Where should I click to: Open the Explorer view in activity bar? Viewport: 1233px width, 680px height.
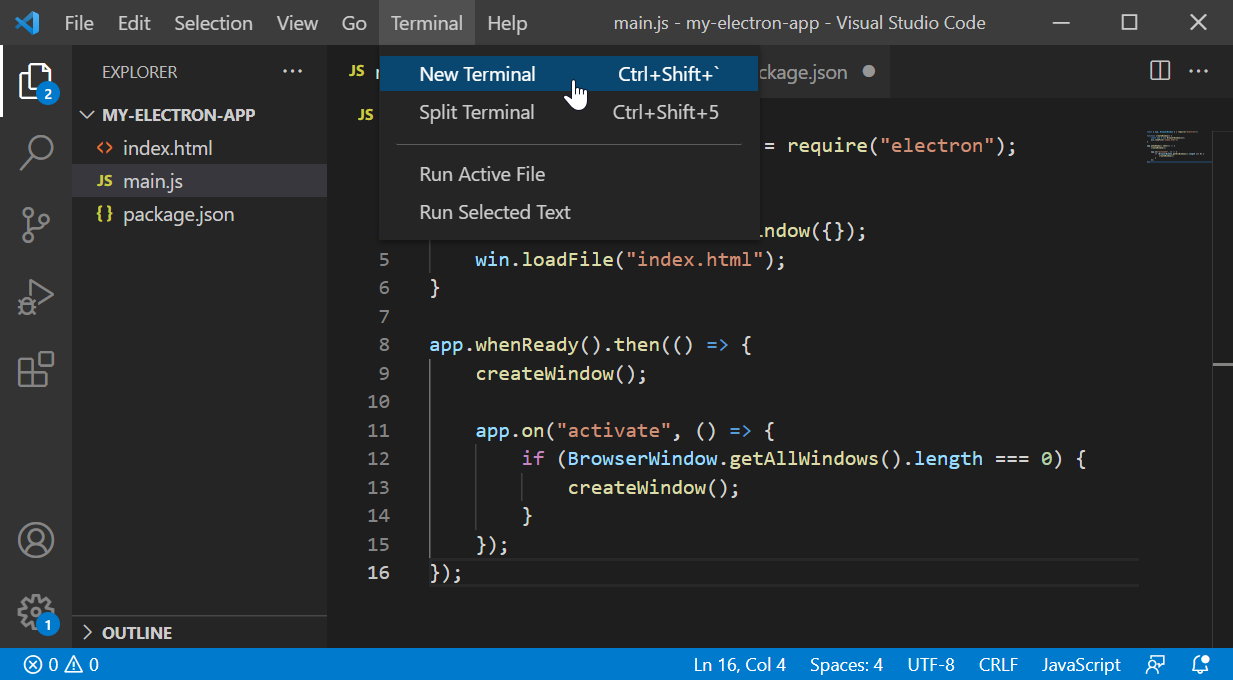pos(36,81)
